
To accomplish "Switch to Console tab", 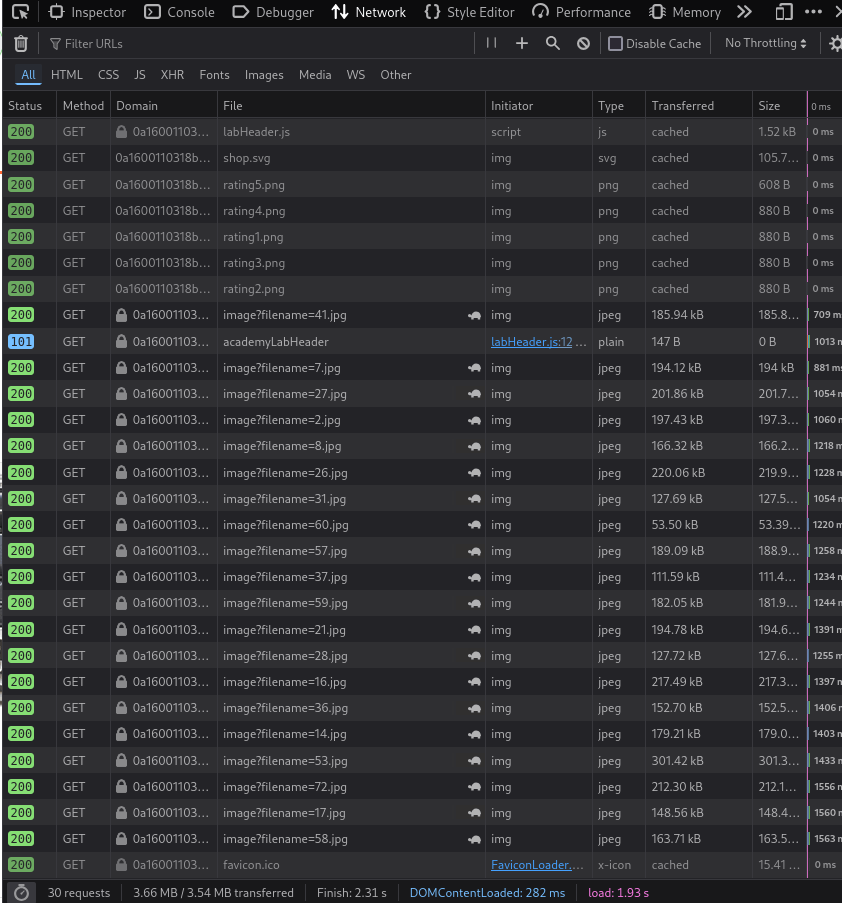I will coord(179,12).
